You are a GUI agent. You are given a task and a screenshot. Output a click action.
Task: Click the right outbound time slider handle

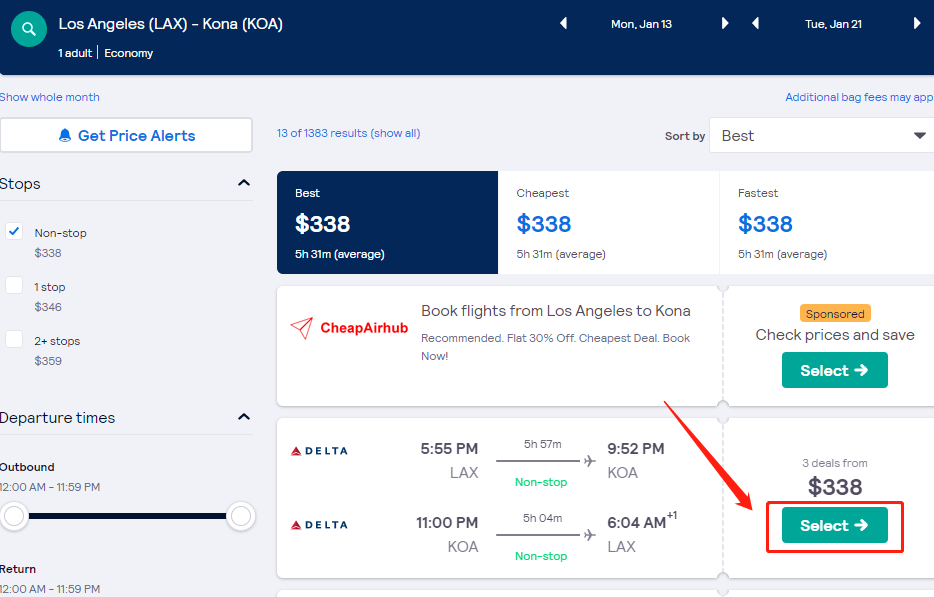(x=241, y=516)
